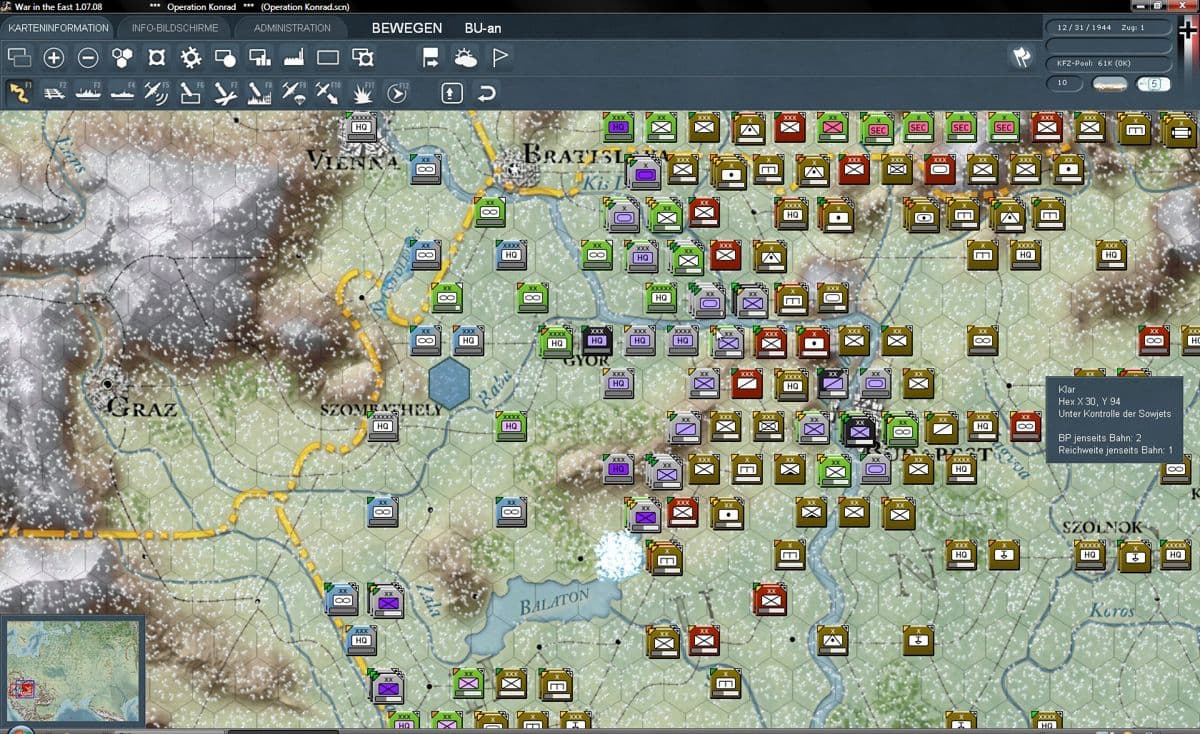This screenshot has width=1200, height=734.
Task: Select the F10 air transfer icon
Action: [x=327, y=93]
